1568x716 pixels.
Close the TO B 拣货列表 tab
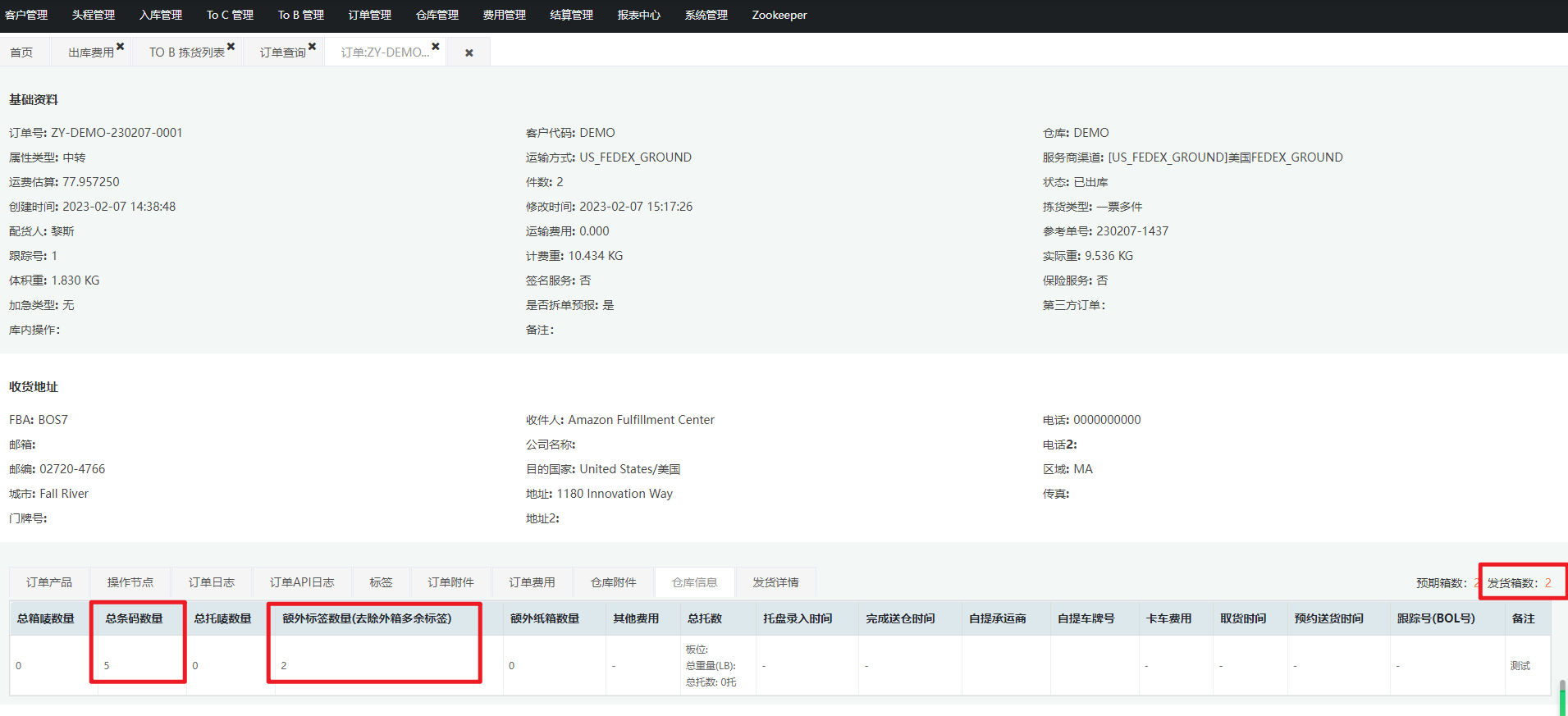coord(231,47)
